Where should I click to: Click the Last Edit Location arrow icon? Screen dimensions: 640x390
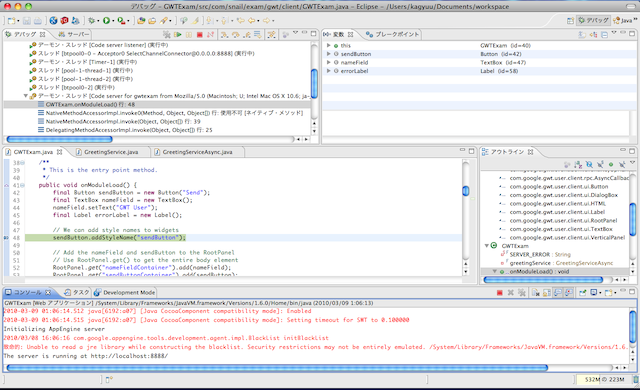pos(241,20)
